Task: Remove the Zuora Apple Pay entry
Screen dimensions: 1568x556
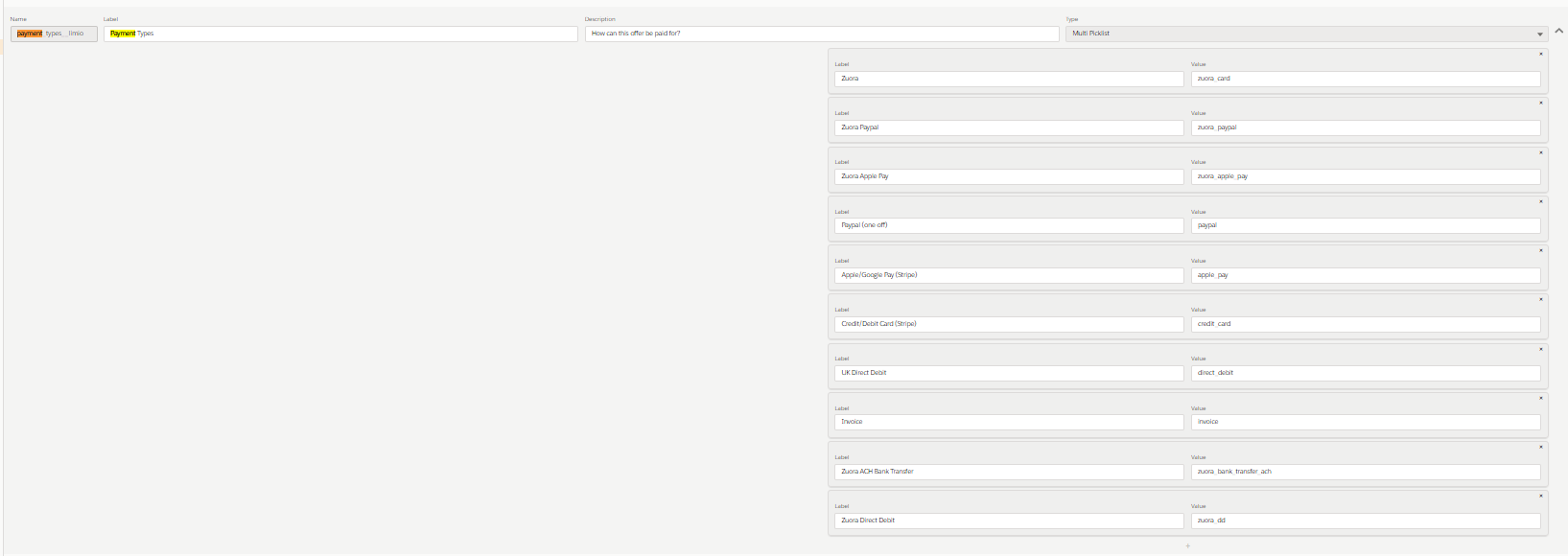Action: (1541, 152)
